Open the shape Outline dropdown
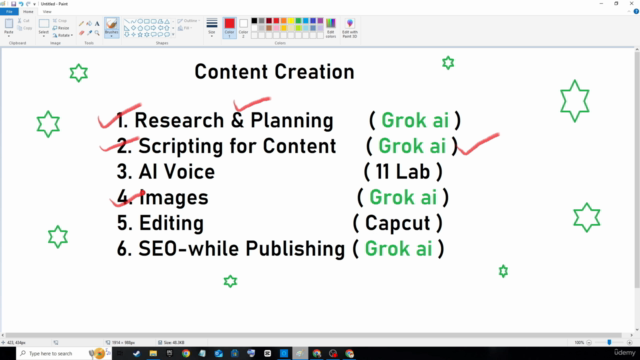The image size is (640, 360). pyautogui.click(x=189, y=21)
